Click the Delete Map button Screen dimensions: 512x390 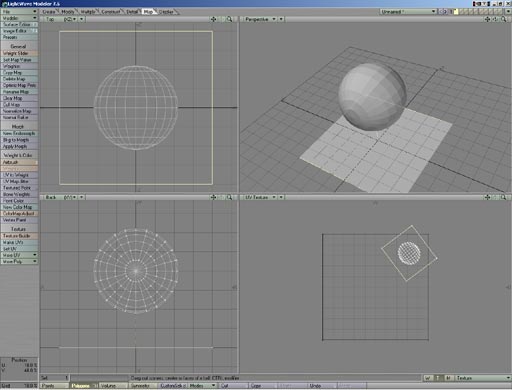click(x=19, y=79)
